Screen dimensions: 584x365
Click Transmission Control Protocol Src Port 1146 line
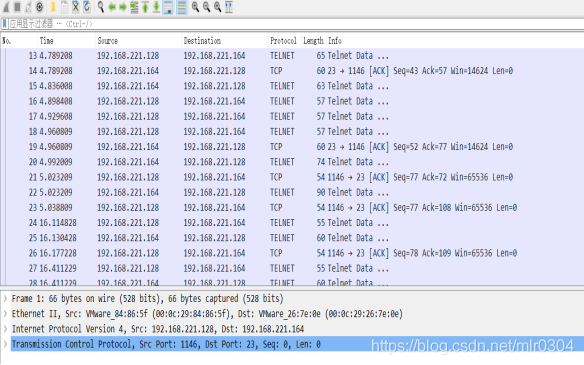166,345
